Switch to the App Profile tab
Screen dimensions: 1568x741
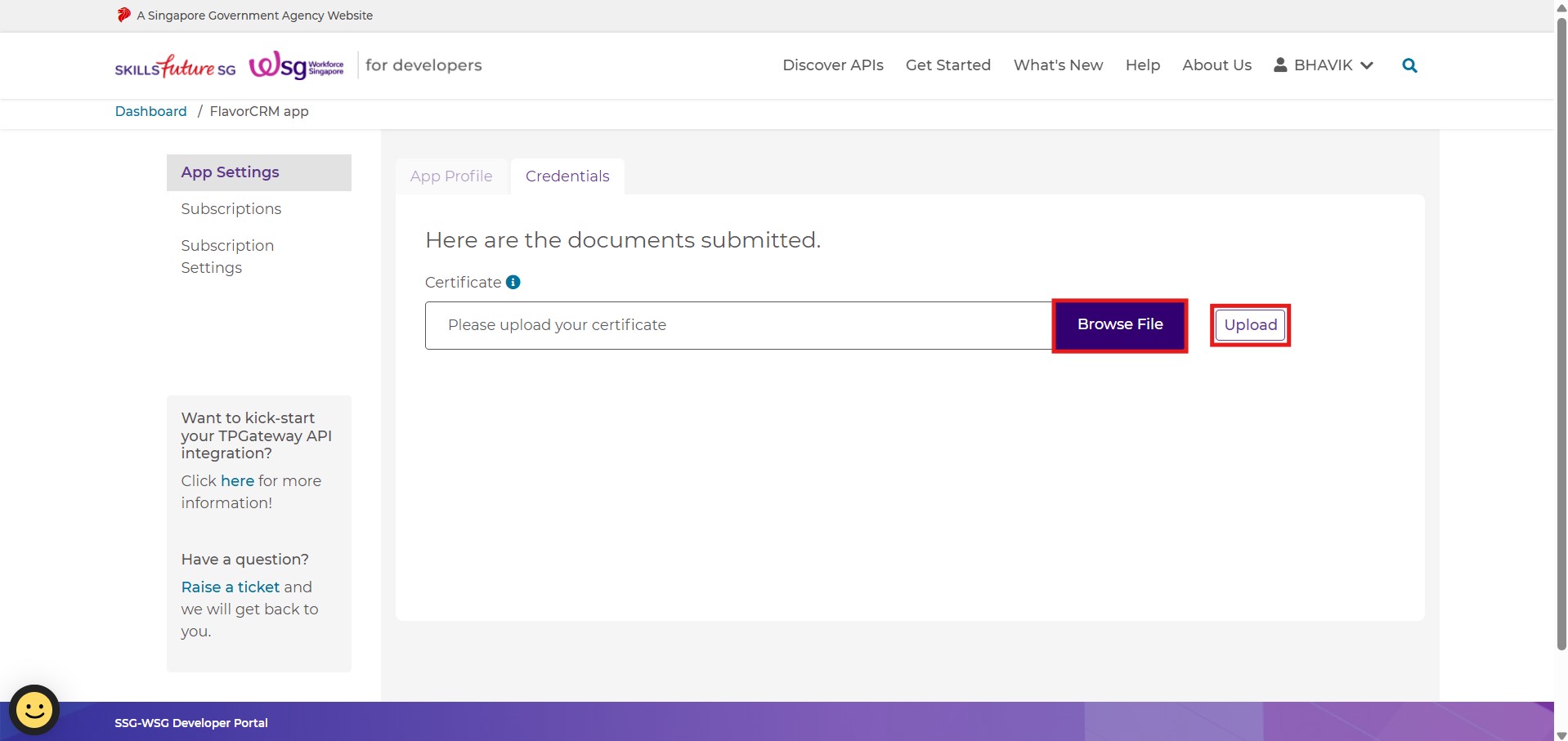tap(451, 176)
